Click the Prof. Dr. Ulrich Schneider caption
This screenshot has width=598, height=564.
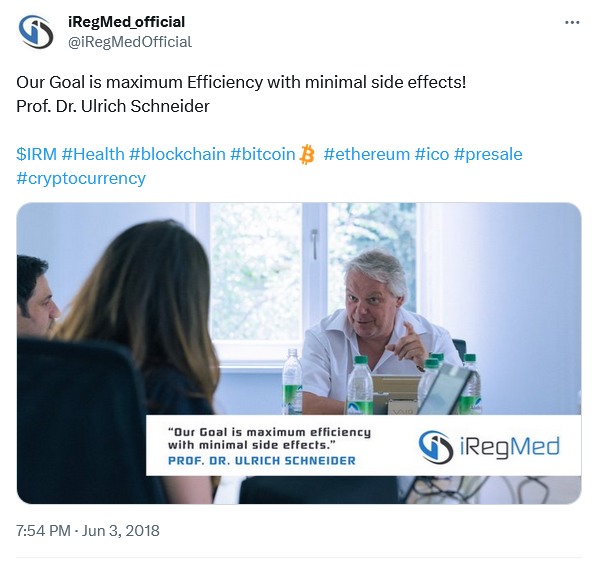tap(262, 461)
